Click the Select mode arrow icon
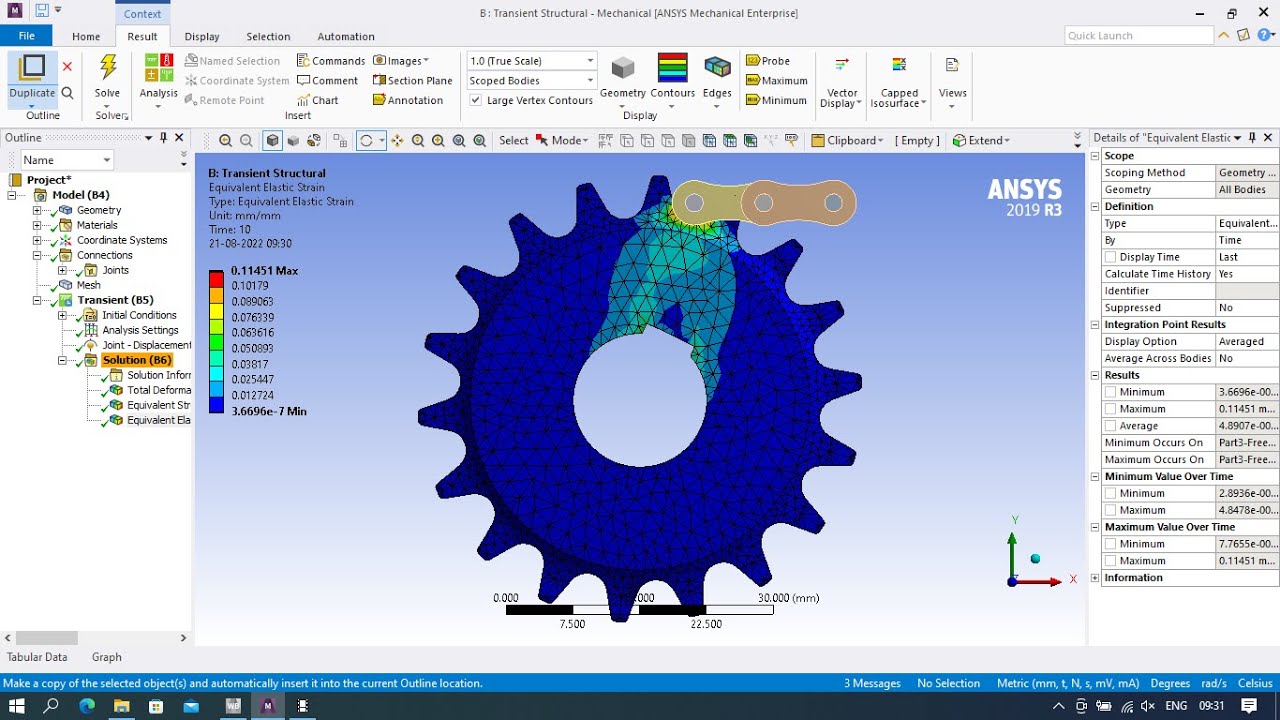This screenshot has height=720, width=1280. (543, 141)
